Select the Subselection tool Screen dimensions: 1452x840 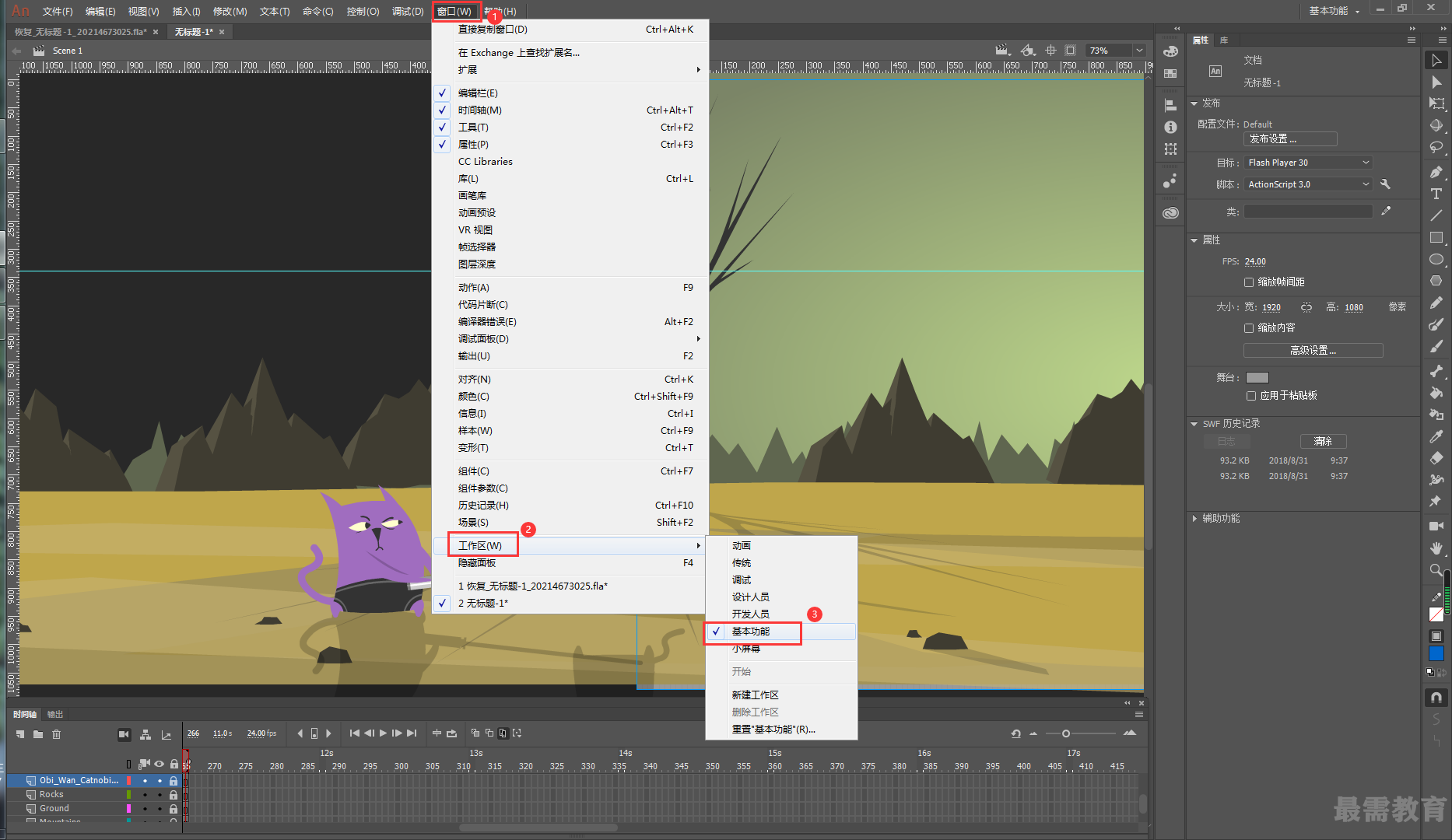pyautogui.click(x=1436, y=82)
